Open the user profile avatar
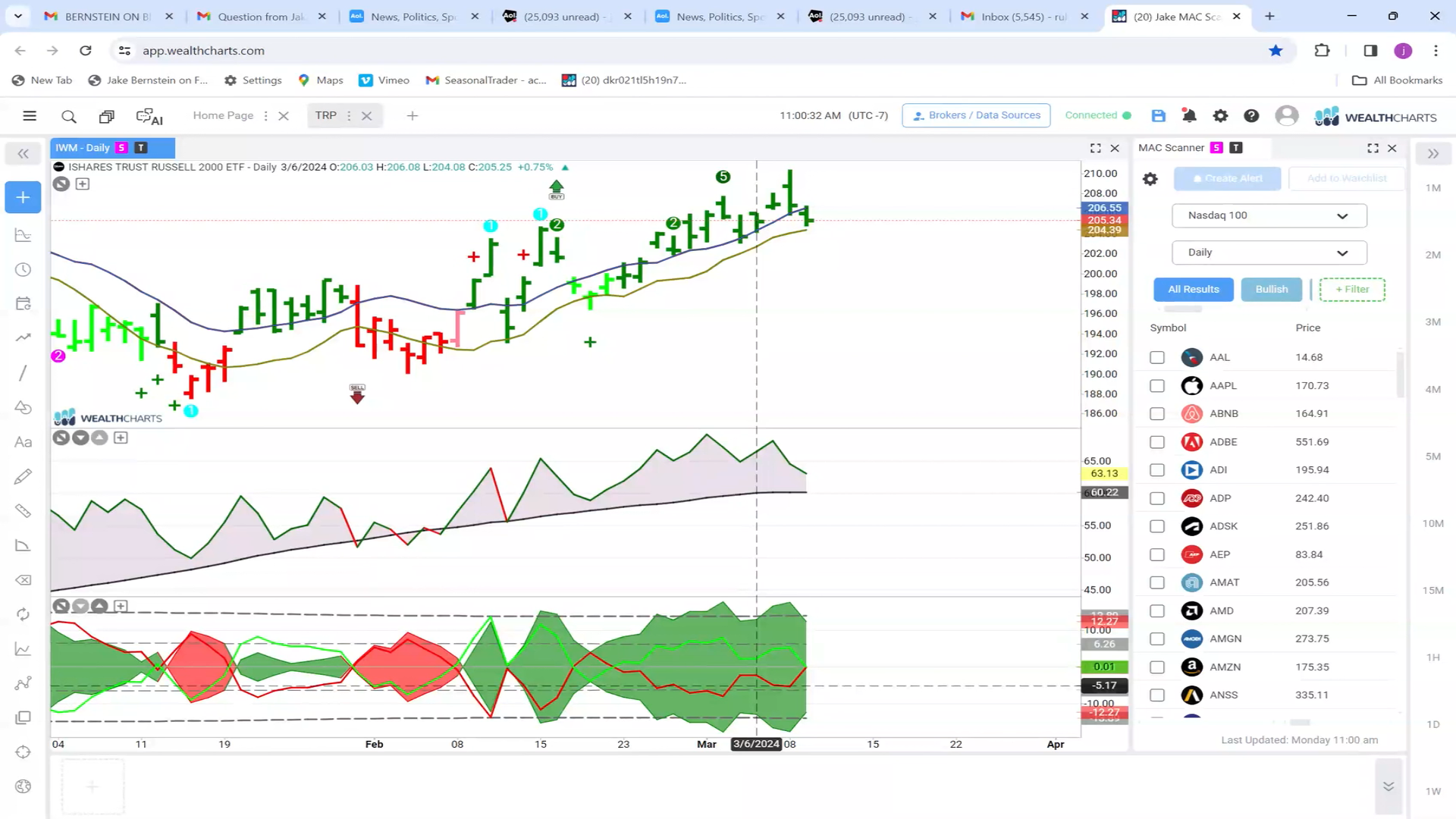This screenshot has height=819, width=1456. [x=1286, y=115]
